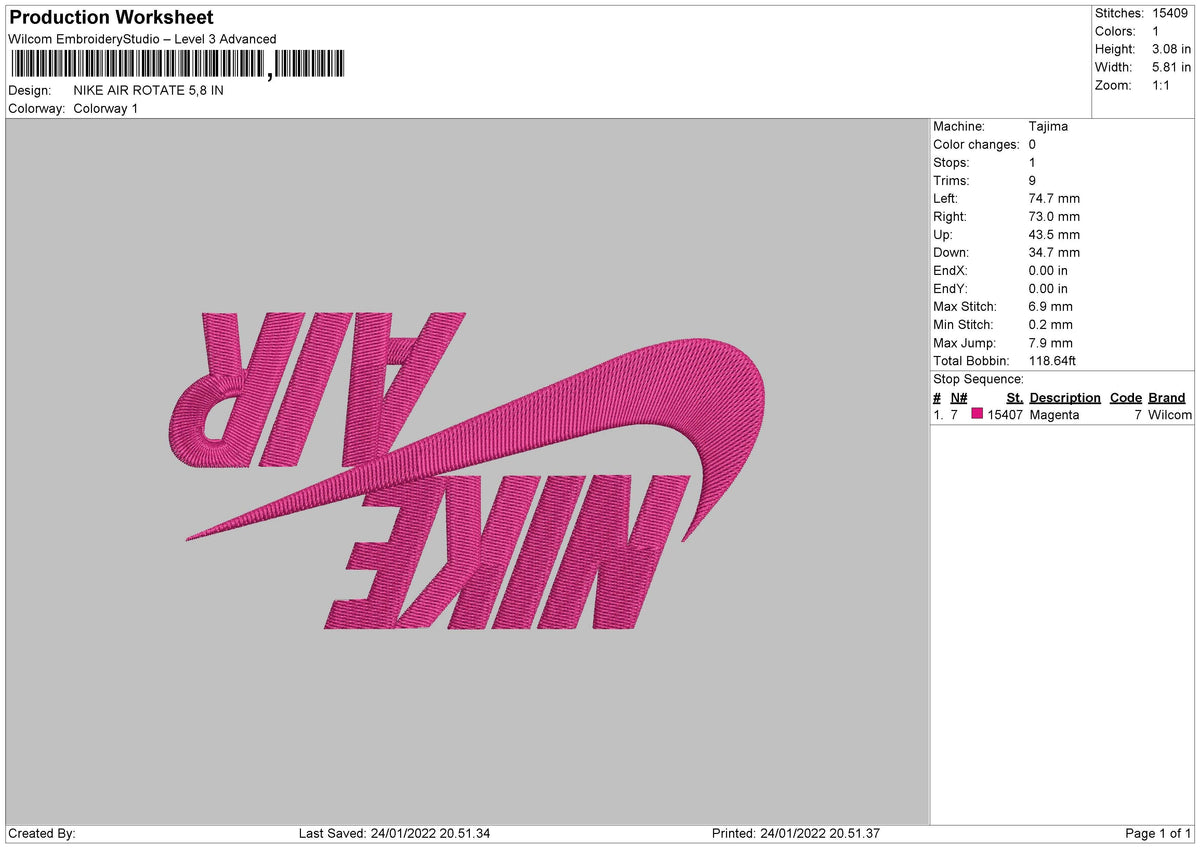
Task: Click the St. column header
Action: pyautogui.click(x=1014, y=397)
